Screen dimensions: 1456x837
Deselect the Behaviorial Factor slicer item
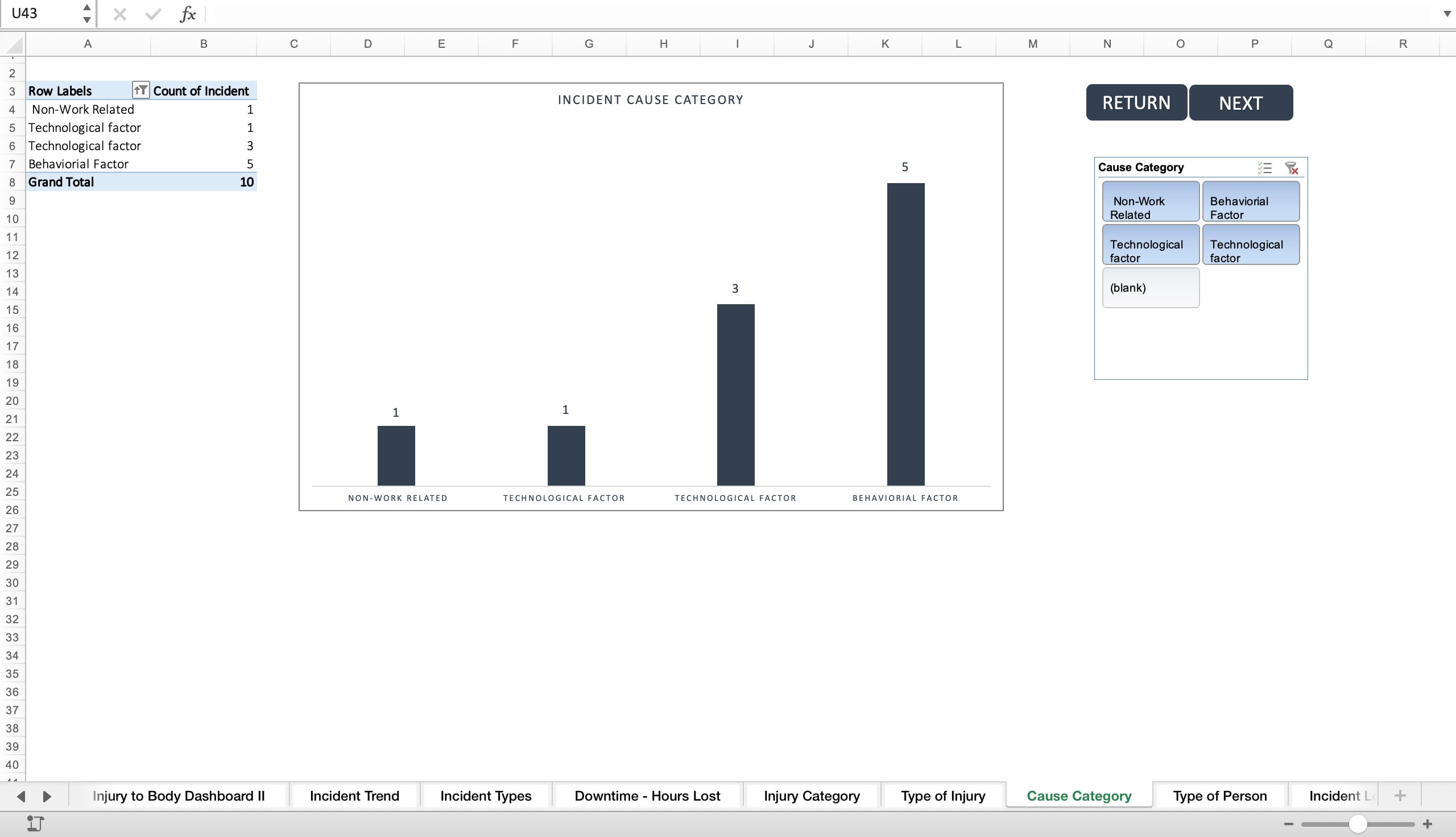(1251, 201)
